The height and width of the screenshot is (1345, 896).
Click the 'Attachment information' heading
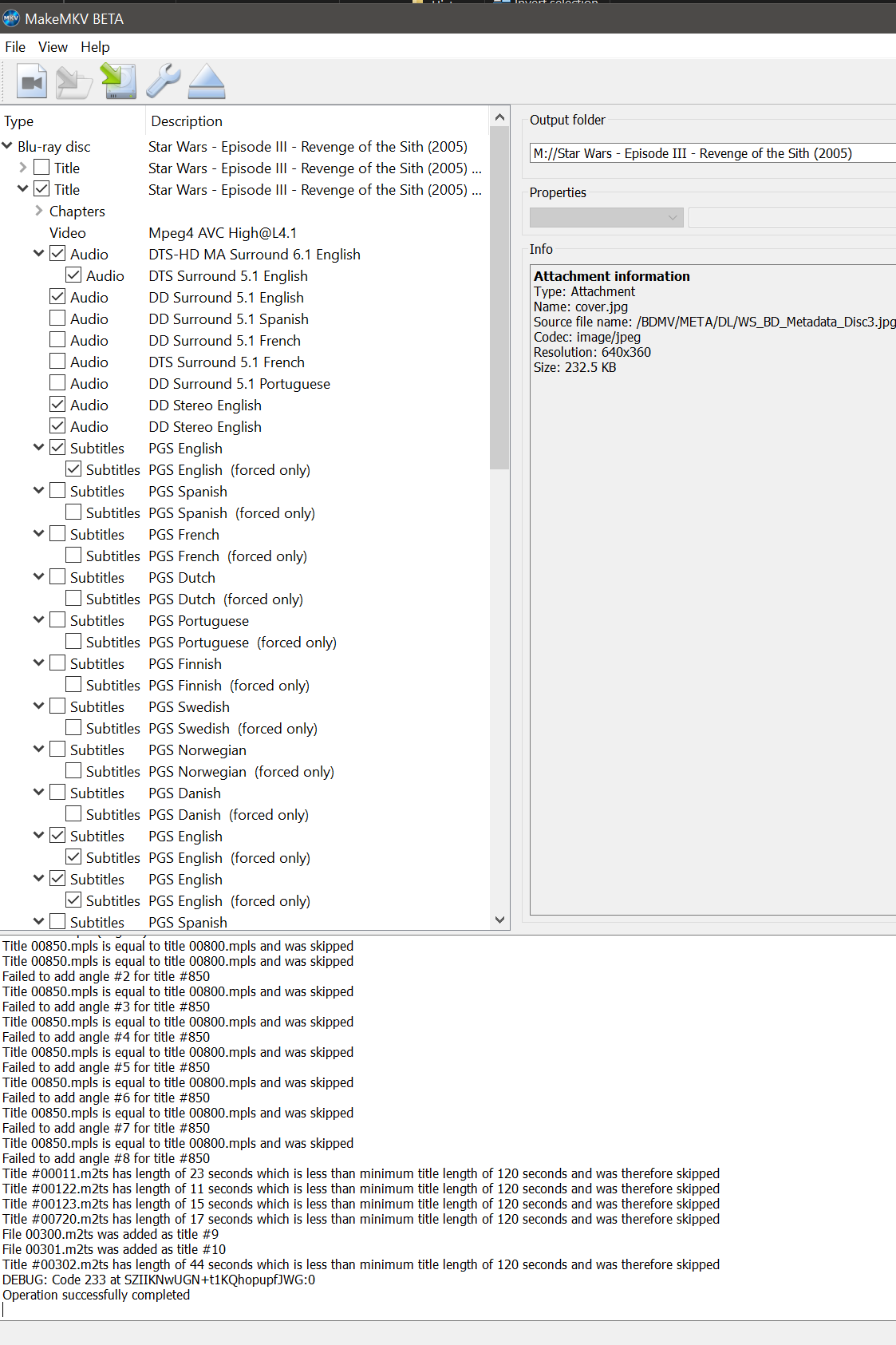(x=612, y=276)
